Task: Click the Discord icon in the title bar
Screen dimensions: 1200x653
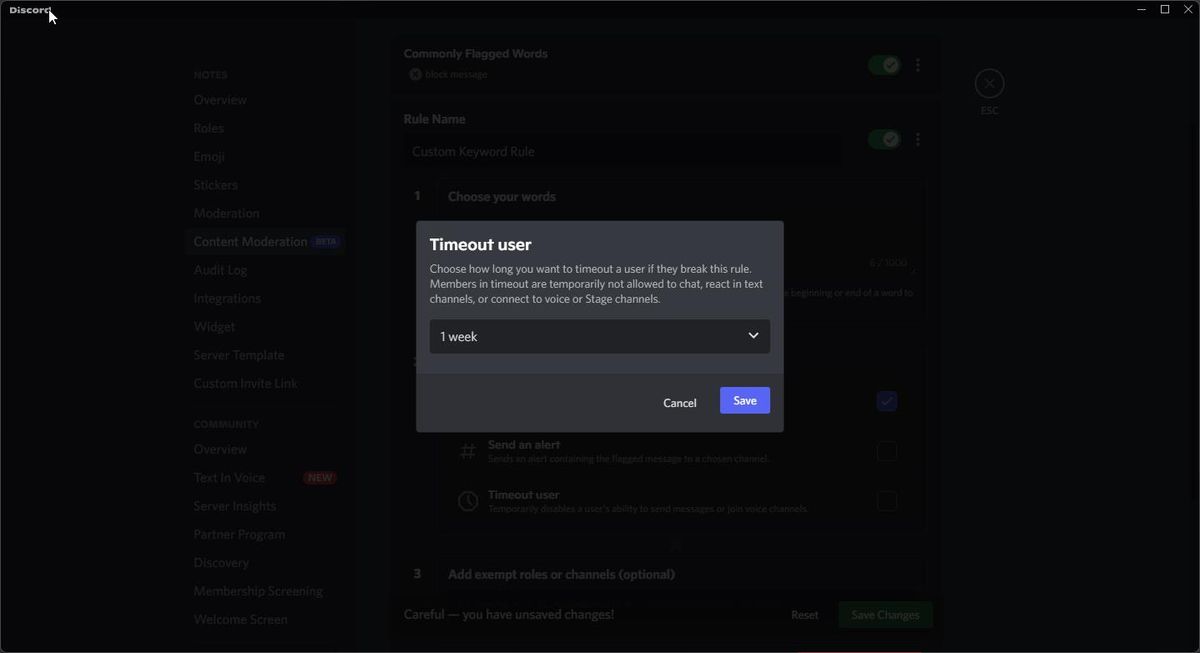Action: [29, 9]
